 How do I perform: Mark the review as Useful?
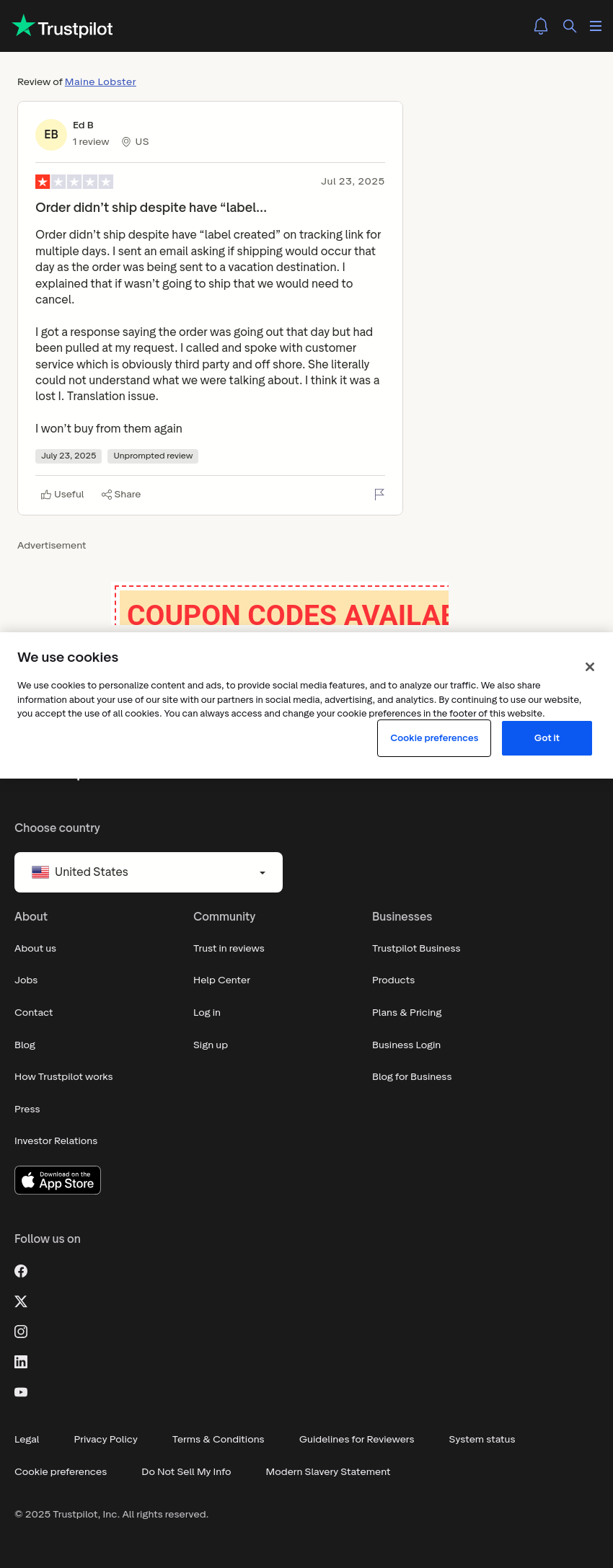click(x=63, y=495)
